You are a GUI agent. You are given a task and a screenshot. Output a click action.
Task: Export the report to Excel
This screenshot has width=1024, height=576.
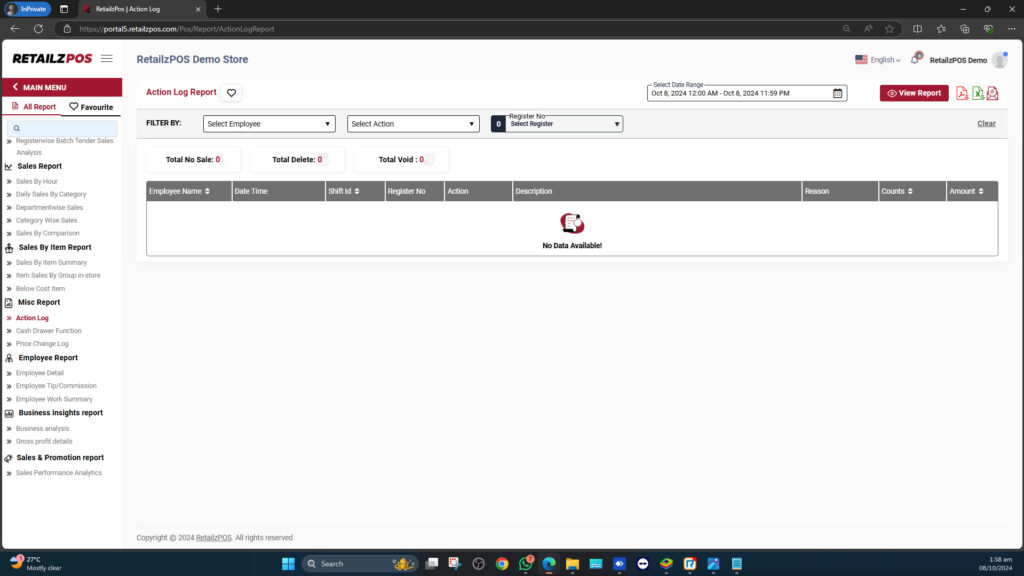tap(977, 93)
